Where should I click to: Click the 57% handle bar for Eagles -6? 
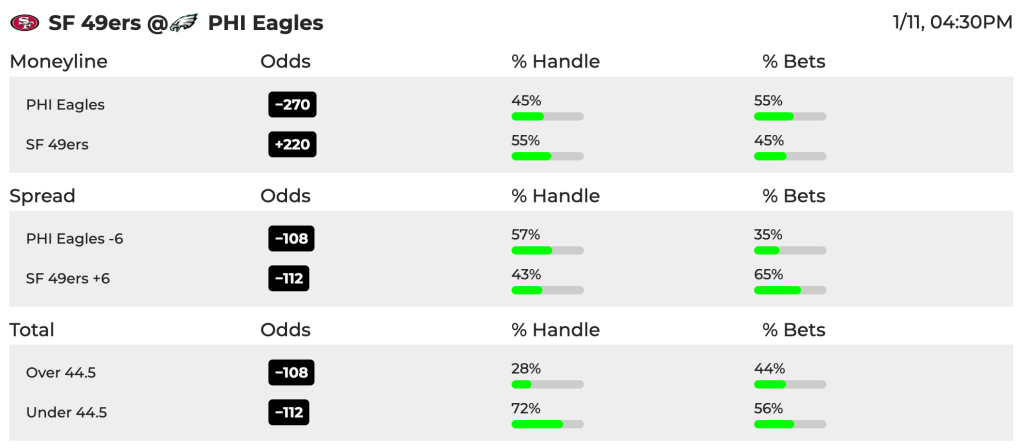tap(548, 250)
